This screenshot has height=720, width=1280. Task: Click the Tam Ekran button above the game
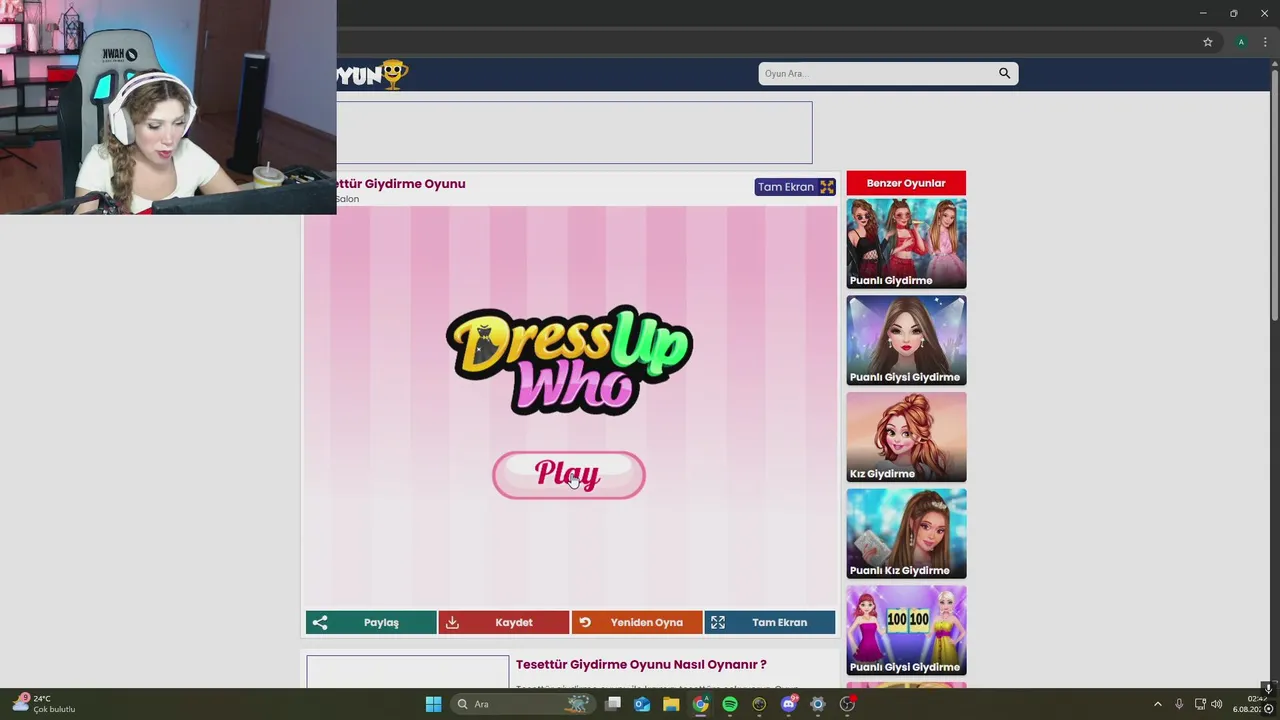[x=795, y=187]
